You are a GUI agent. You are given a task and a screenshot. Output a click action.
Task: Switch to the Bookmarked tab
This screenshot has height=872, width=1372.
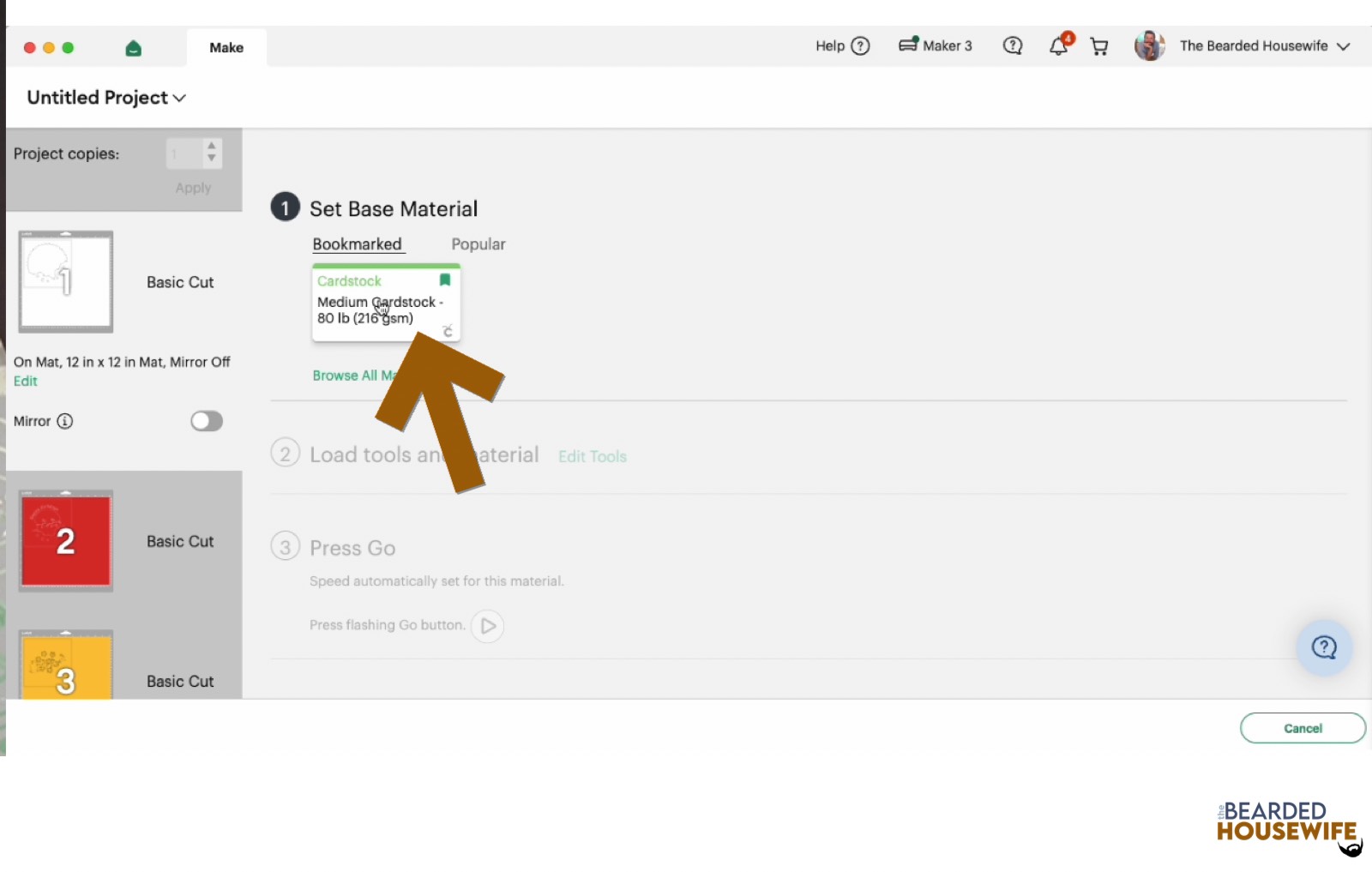tap(357, 244)
